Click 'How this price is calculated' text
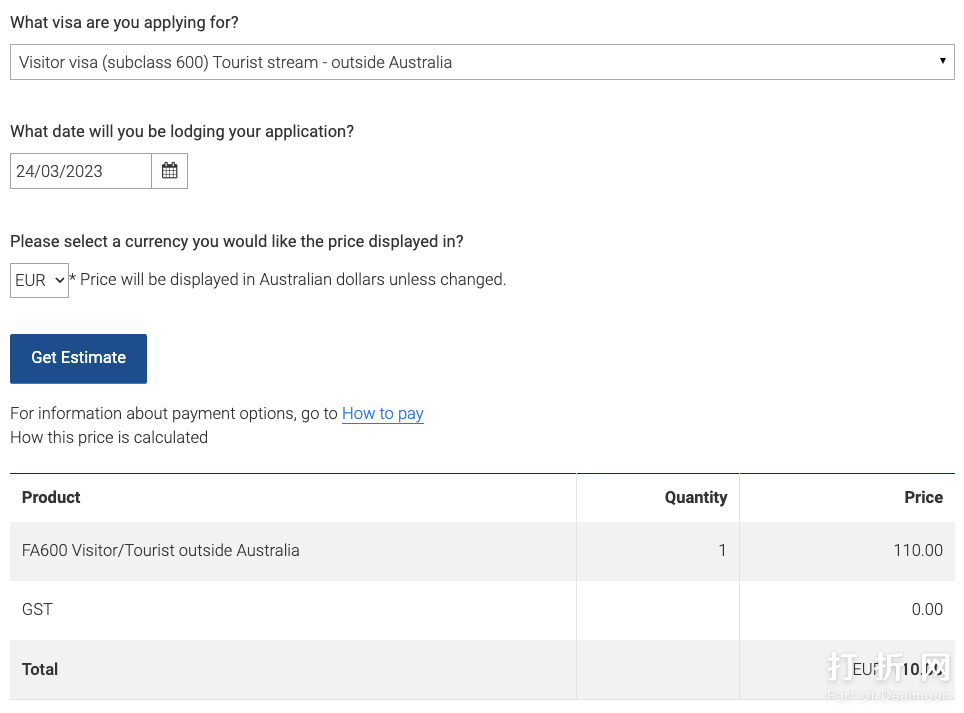 click(x=109, y=437)
